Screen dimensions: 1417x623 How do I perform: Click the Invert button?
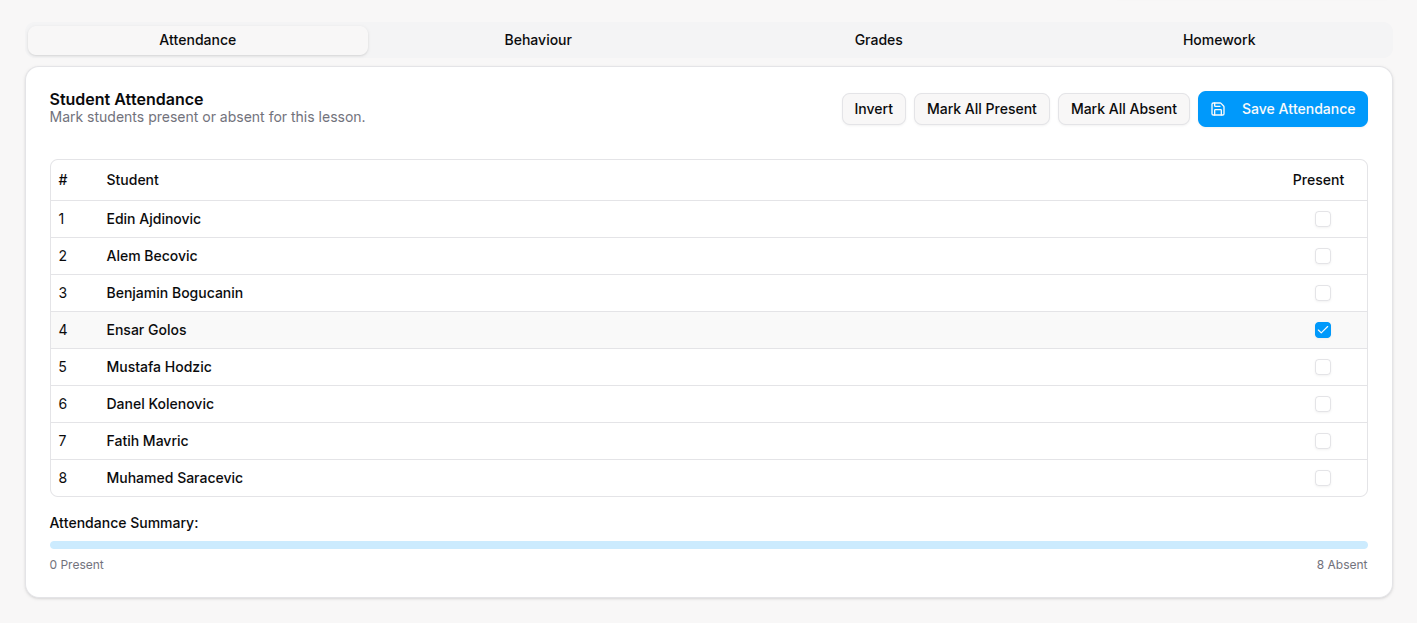coord(873,109)
